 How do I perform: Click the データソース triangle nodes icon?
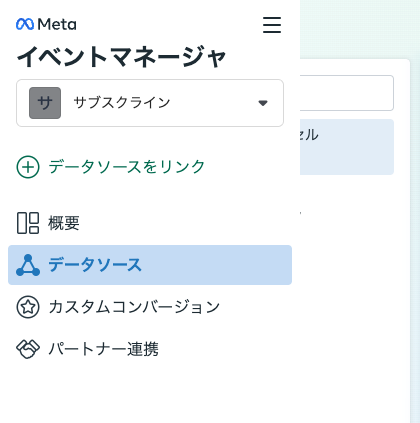[x=28, y=265]
